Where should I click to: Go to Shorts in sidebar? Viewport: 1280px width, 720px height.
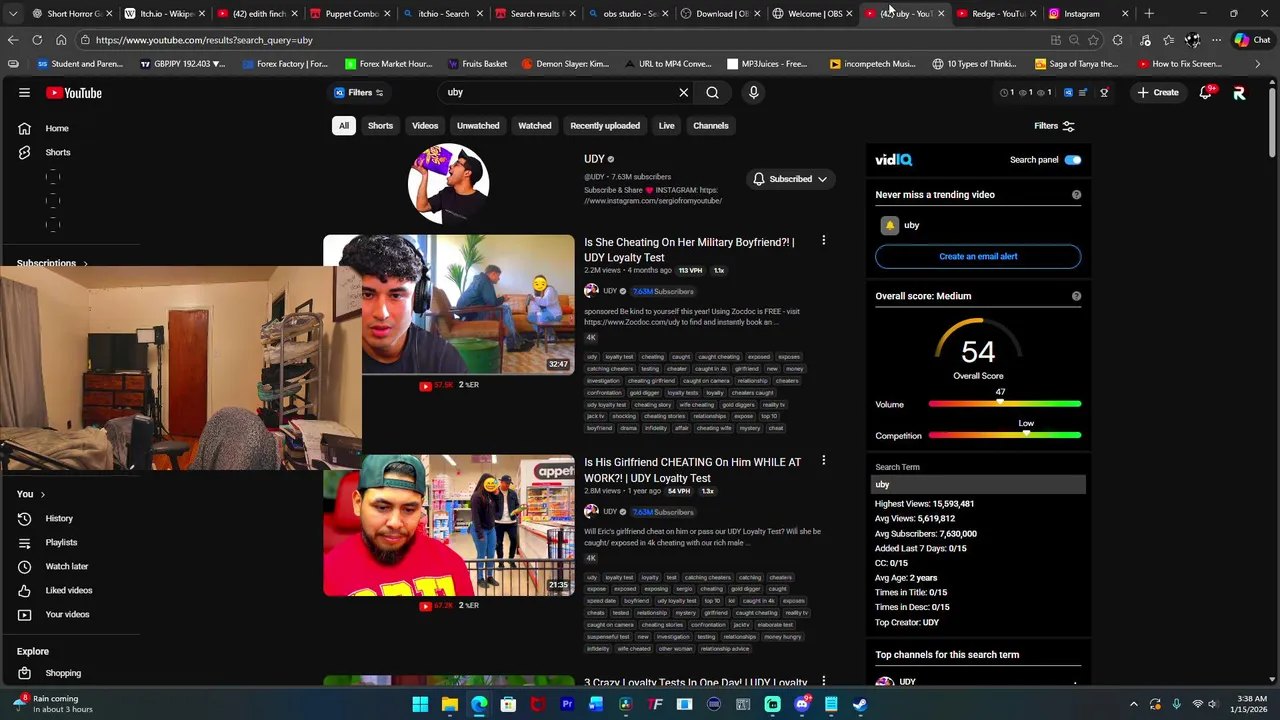(58, 152)
